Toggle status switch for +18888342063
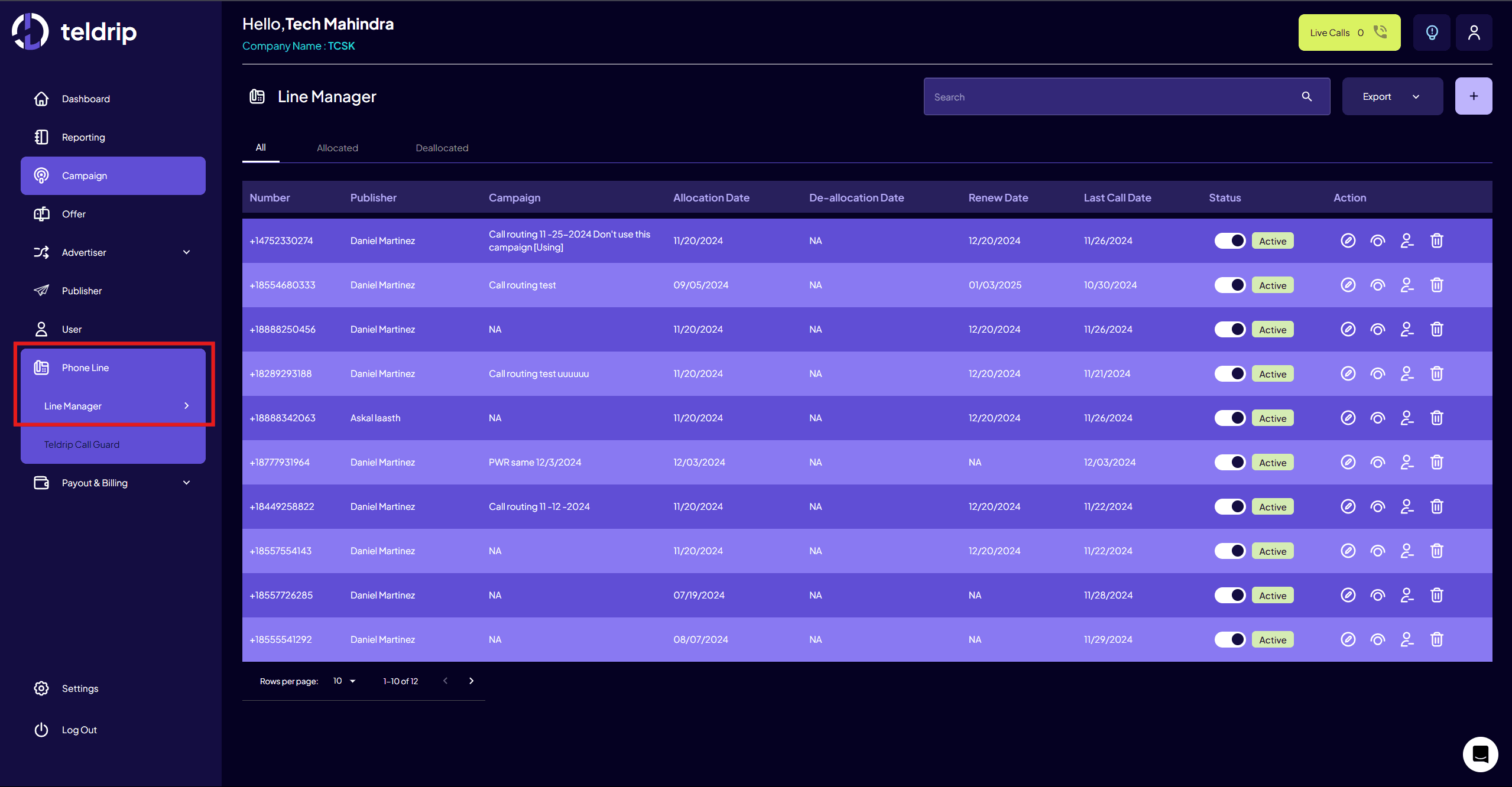Image resolution: width=1512 pixels, height=787 pixels. pos(1230,418)
